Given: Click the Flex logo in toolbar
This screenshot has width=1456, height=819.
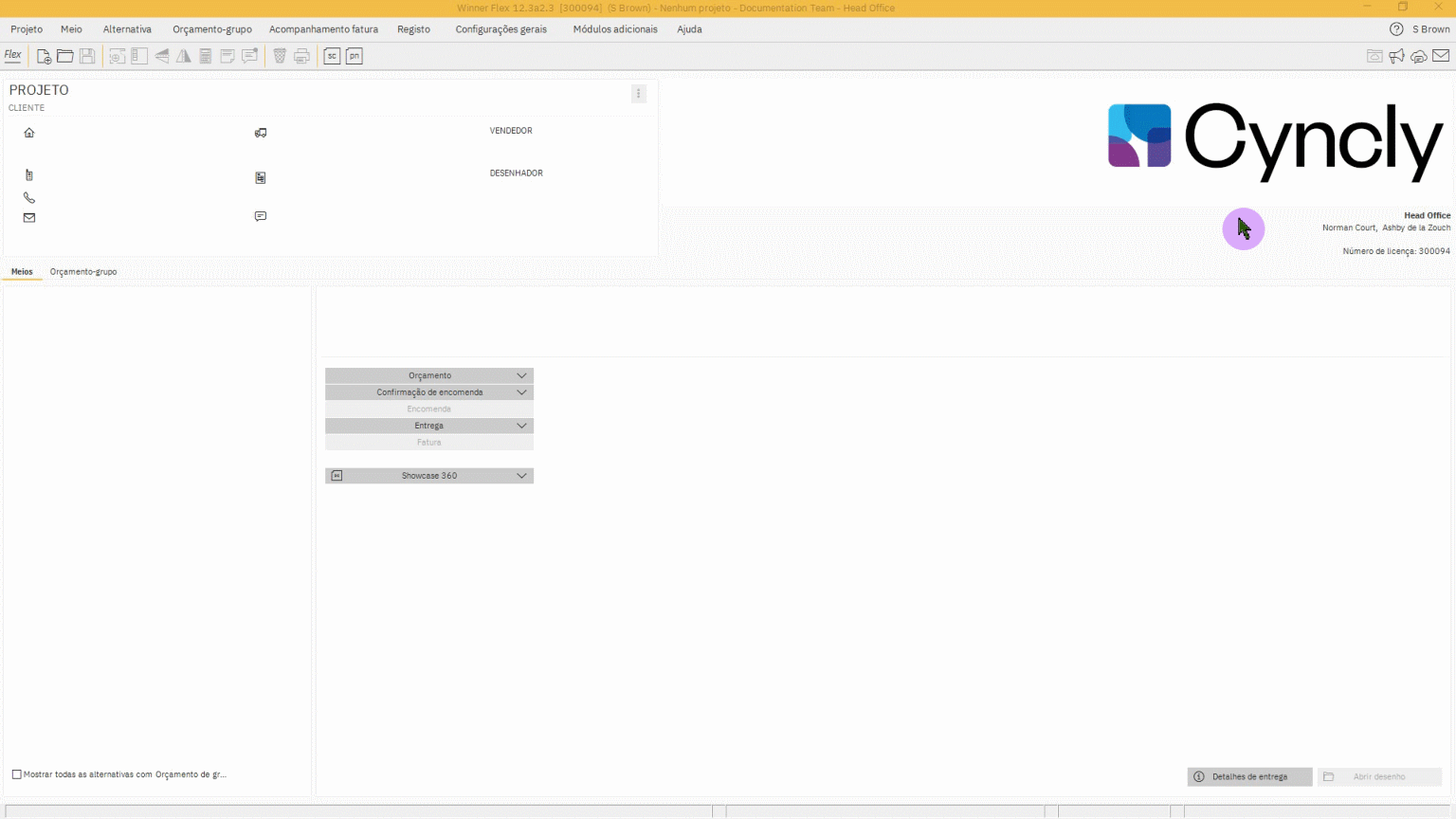Looking at the screenshot, I should [x=13, y=55].
